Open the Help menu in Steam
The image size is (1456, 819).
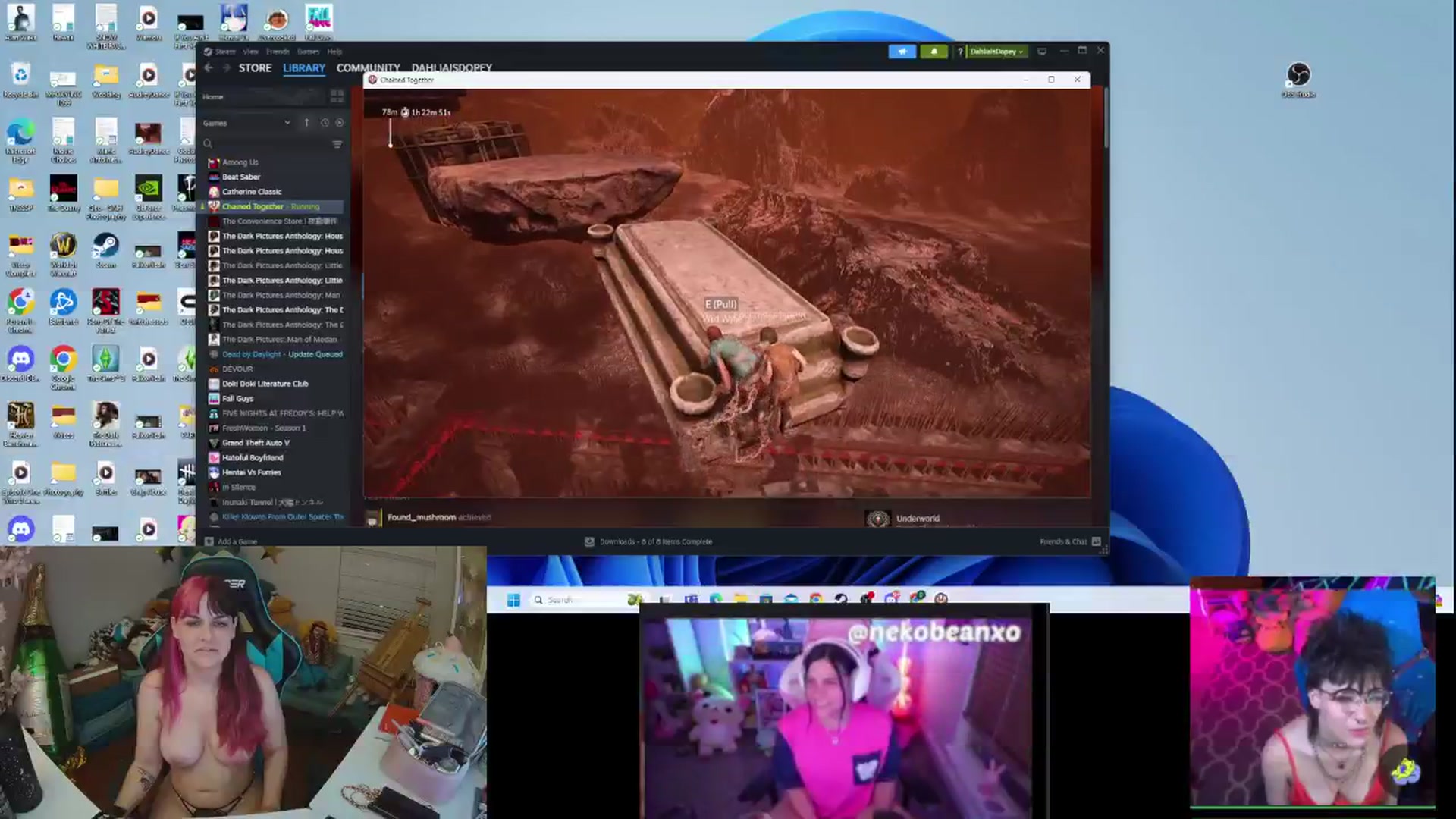tap(334, 52)
